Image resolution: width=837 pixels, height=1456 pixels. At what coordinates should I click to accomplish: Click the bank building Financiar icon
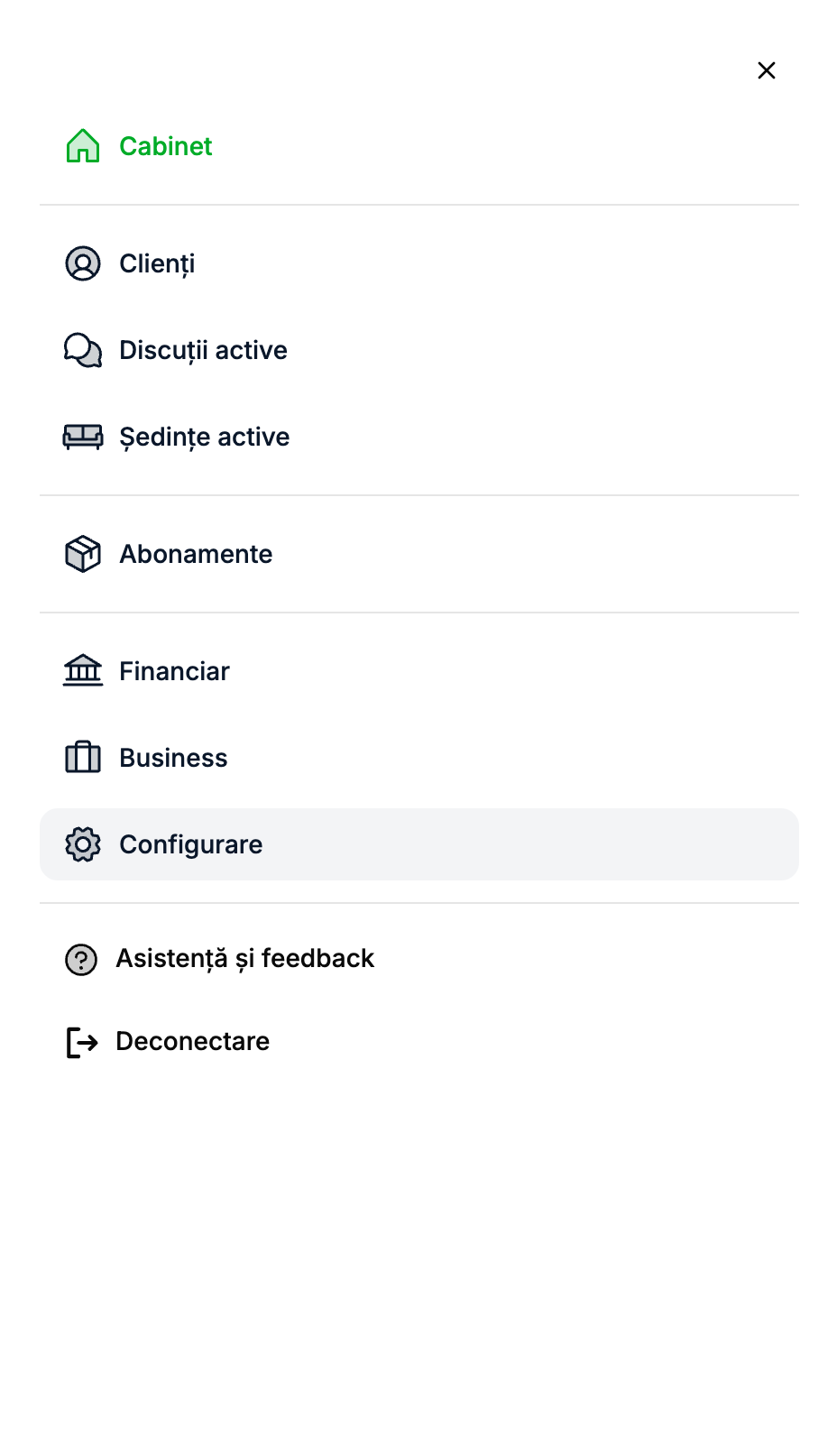[83, 670]
